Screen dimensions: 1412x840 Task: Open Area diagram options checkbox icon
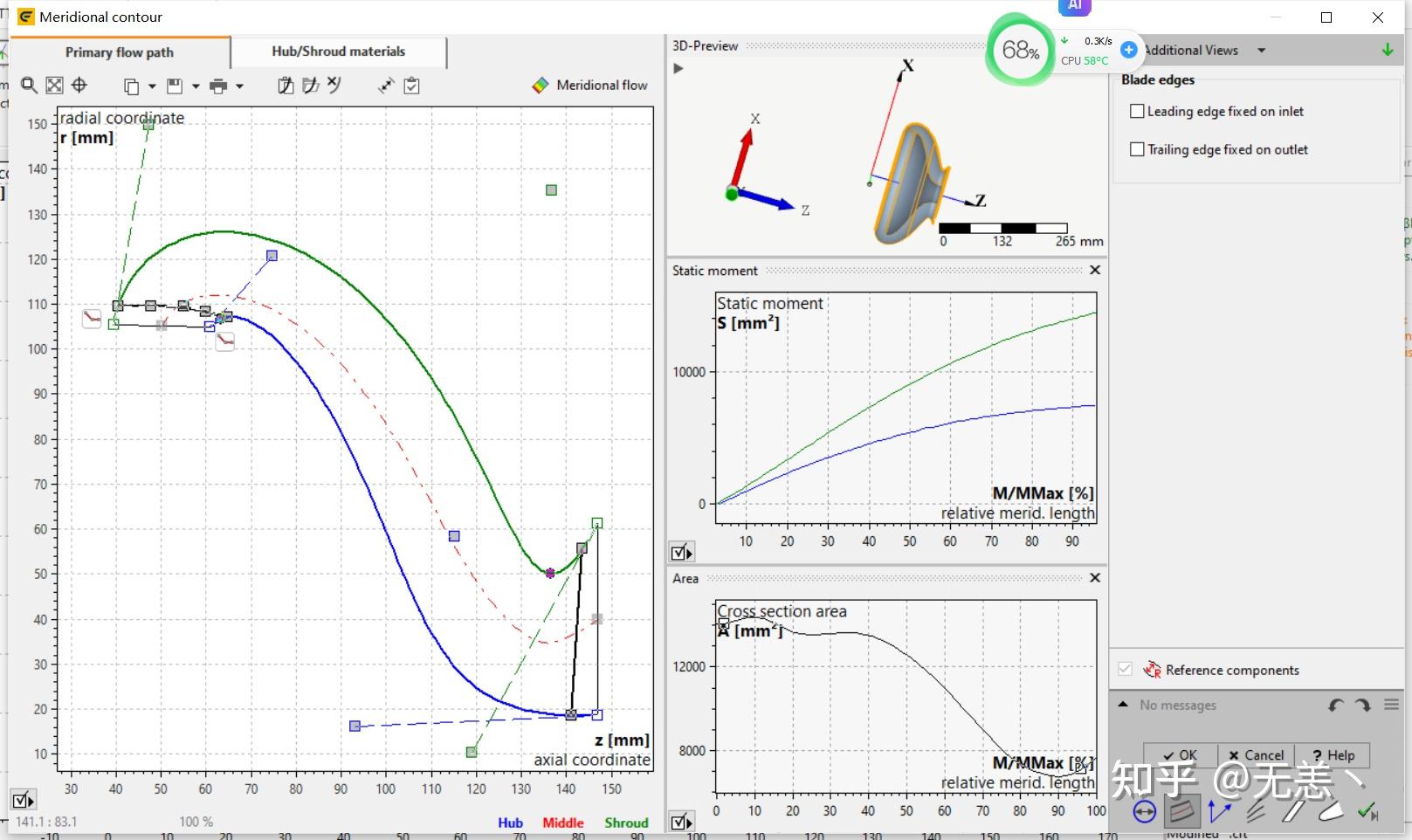pos(681,822)
